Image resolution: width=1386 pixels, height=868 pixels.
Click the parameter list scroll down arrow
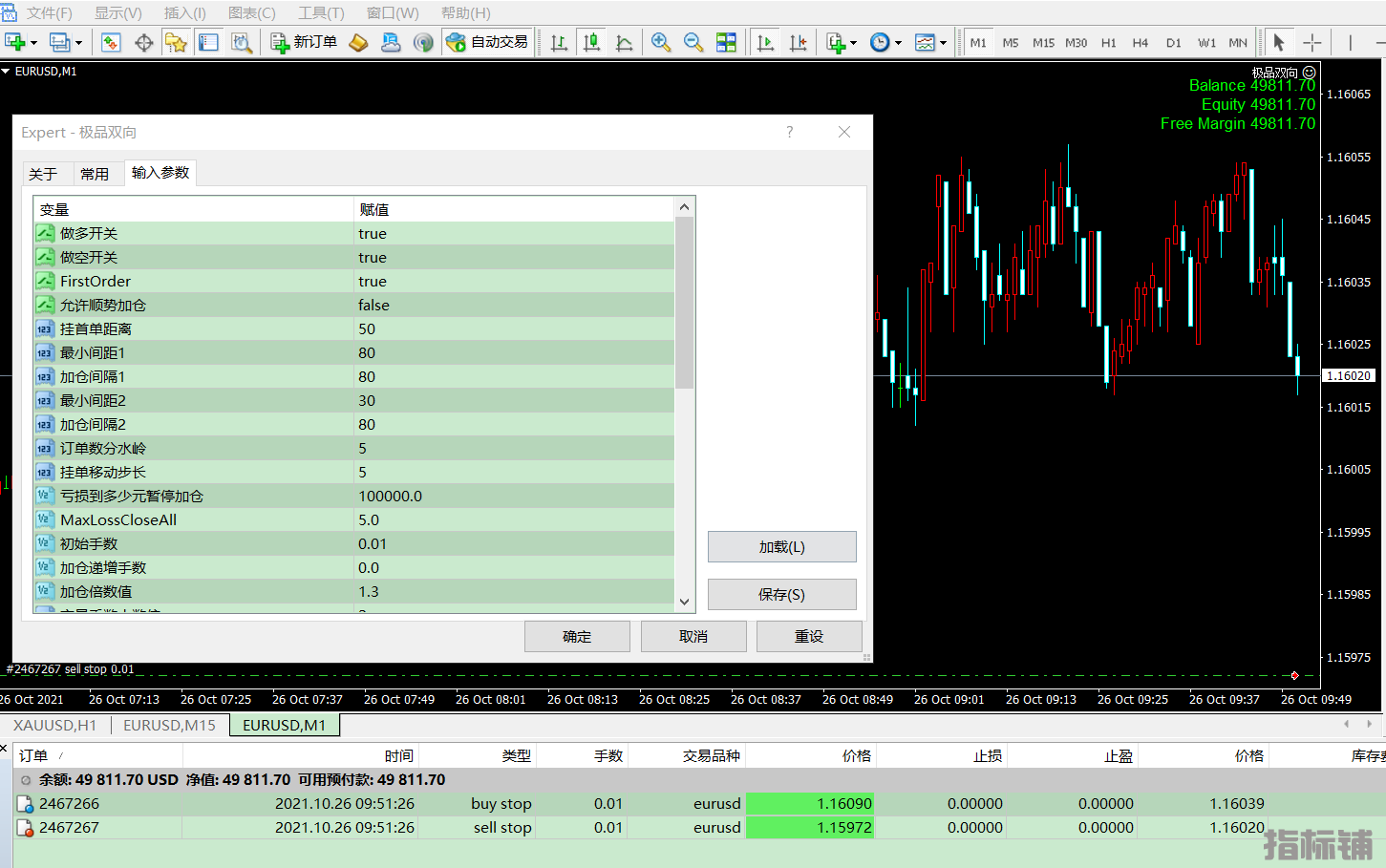pos(684,602)
